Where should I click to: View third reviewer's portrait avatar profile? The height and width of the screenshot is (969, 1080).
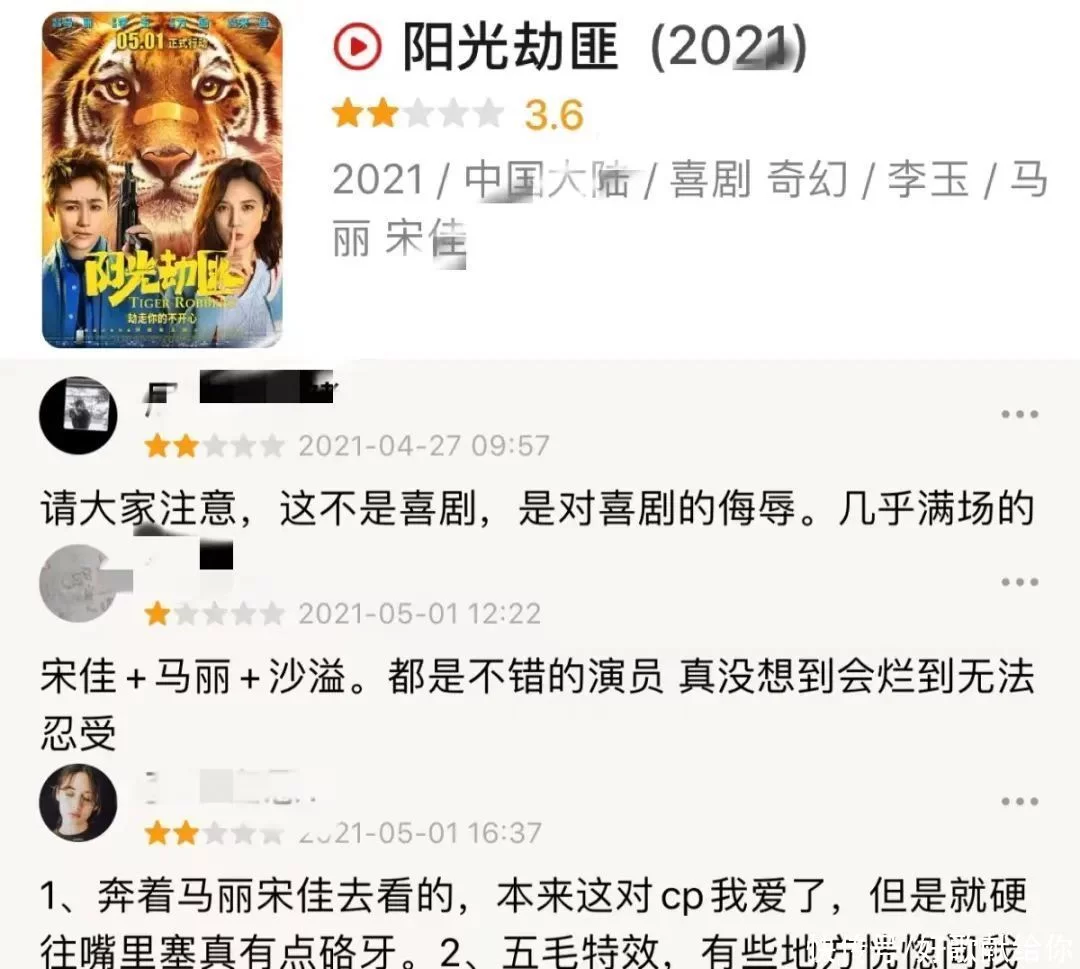[79, 802]
